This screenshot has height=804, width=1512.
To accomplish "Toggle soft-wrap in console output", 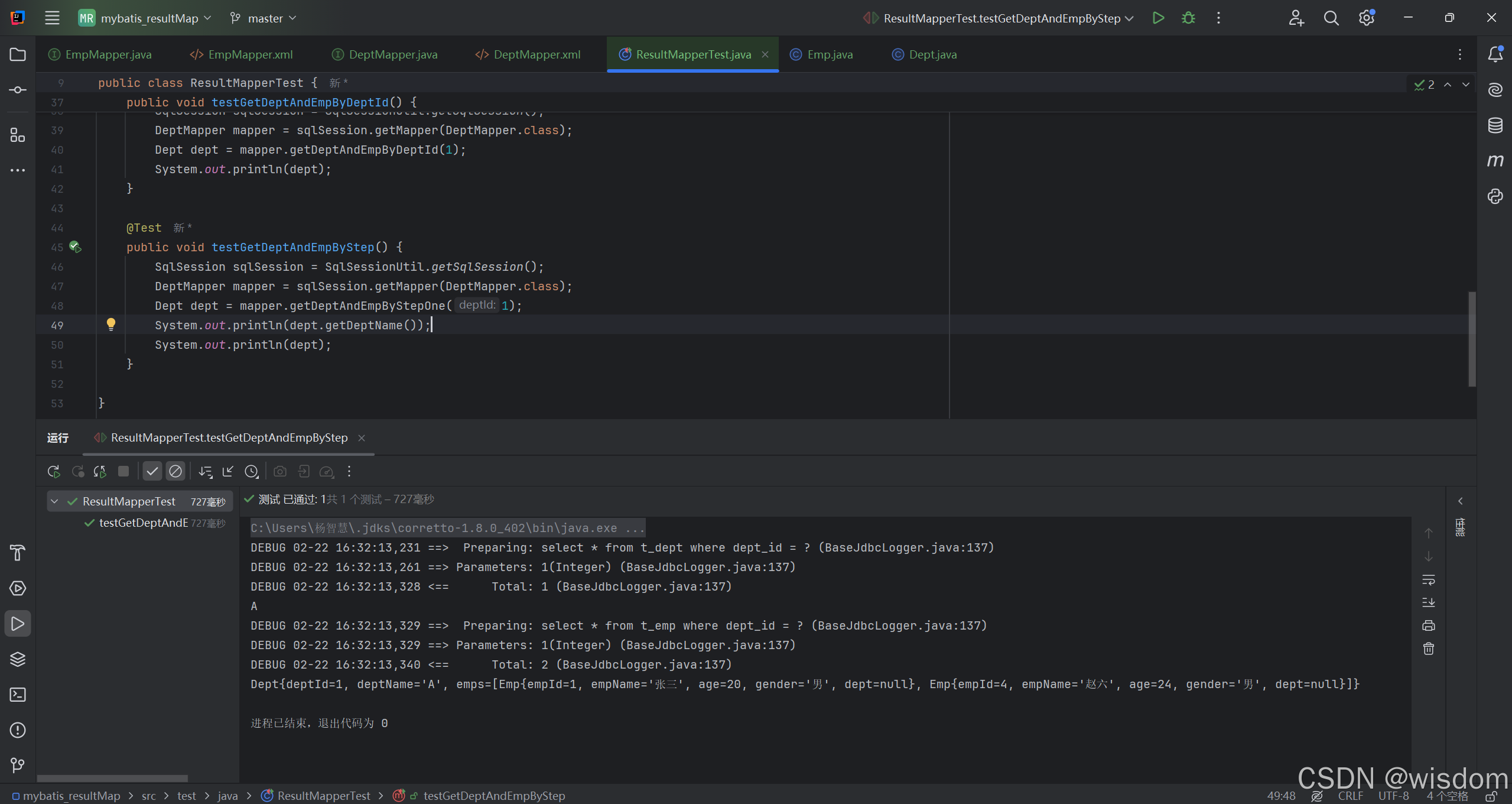I will click(x=1429, y=580).
